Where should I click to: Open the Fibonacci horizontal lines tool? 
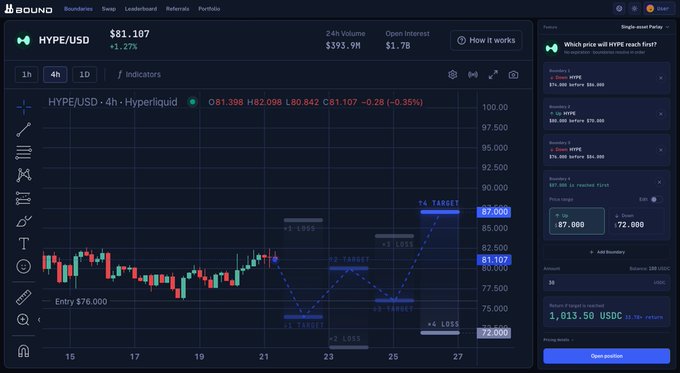pos(24,152)
